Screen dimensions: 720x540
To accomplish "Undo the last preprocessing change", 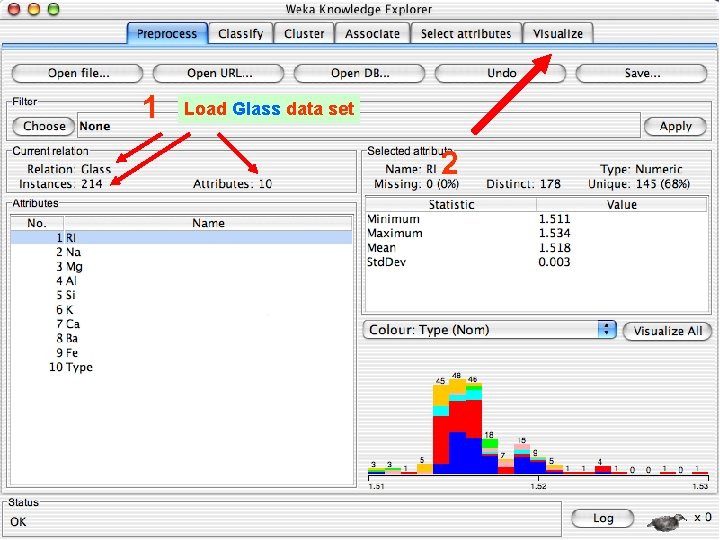I will (x=501, y=73).
